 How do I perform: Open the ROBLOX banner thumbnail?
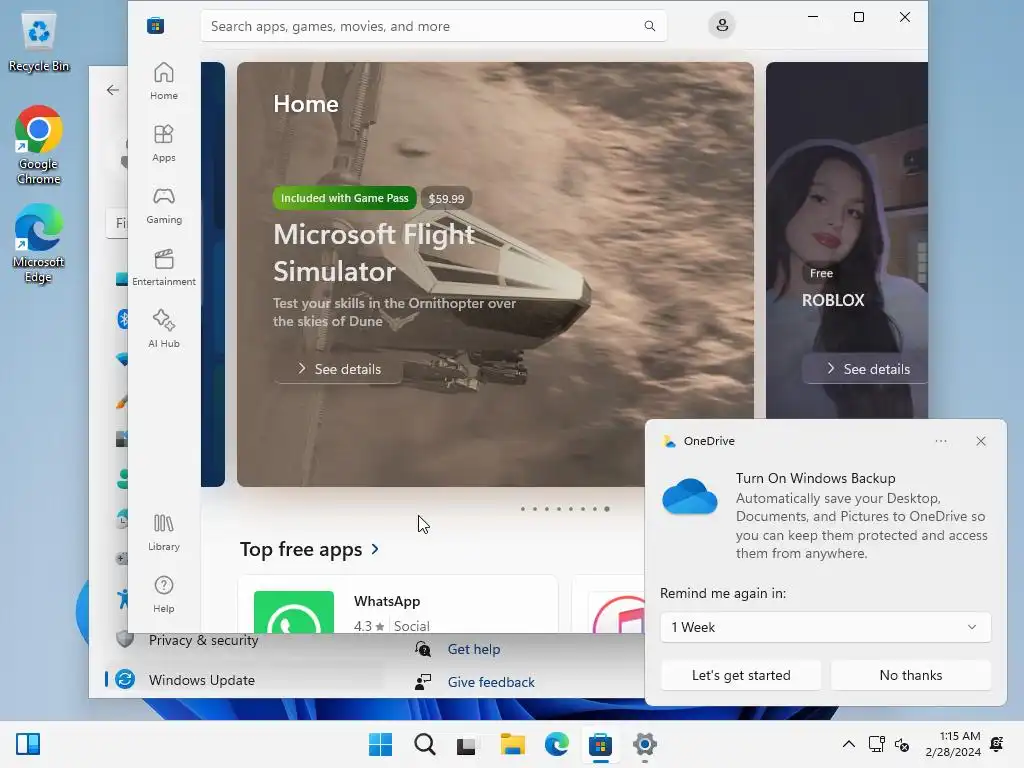point(847,240)
